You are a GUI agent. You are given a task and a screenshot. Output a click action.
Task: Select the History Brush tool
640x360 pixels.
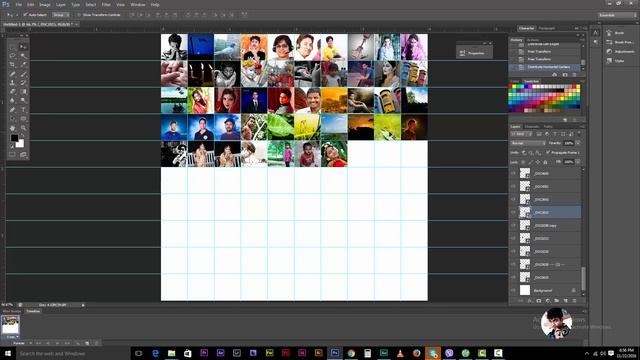[x=23, y=83]
